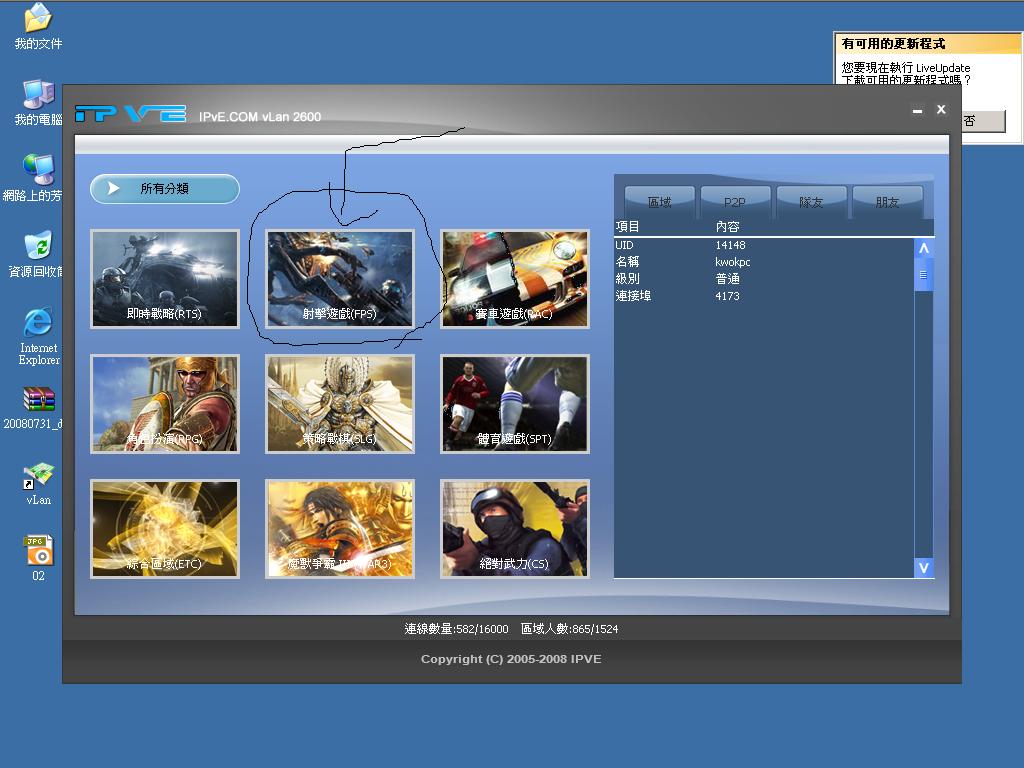Click the 項目 column header

pos(628,227)
